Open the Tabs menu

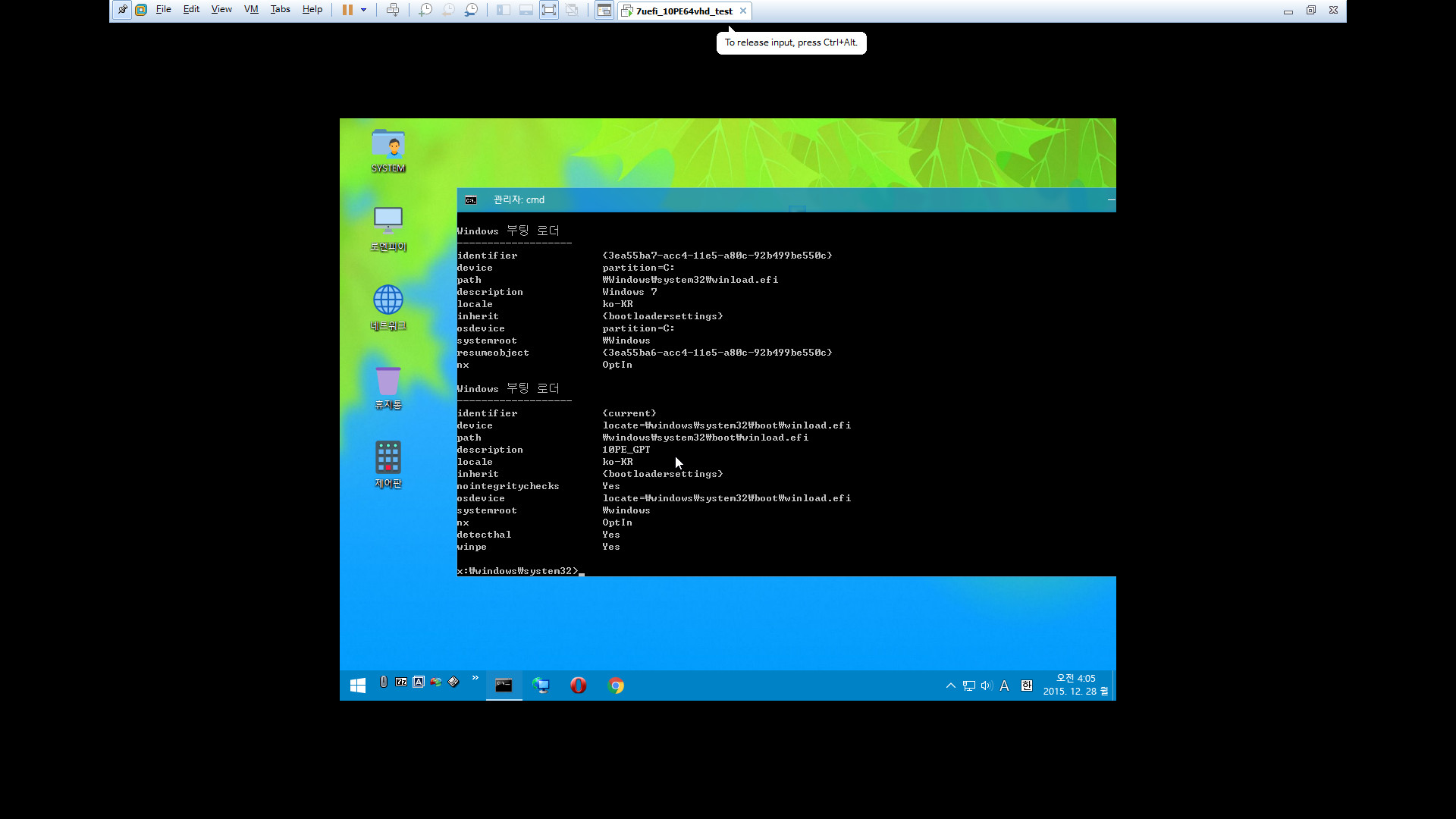point(280,10)
